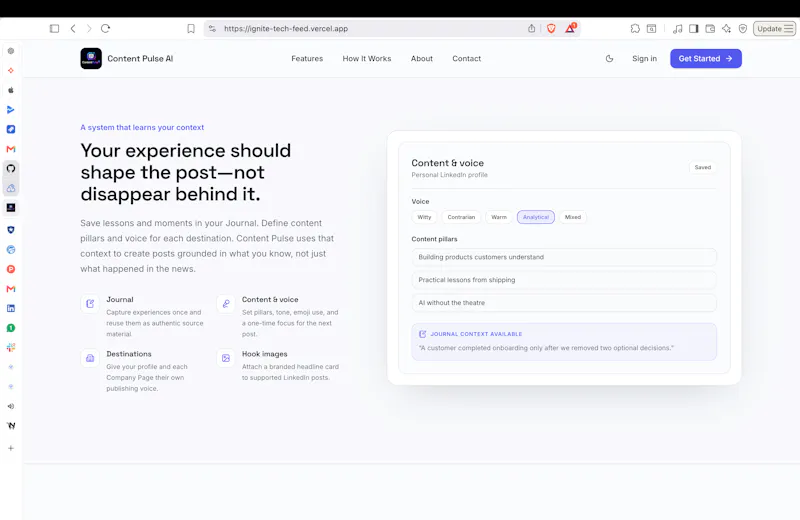
Task: Open the LinkedIn tab in sidebar
Action: (x=11, y=308)
